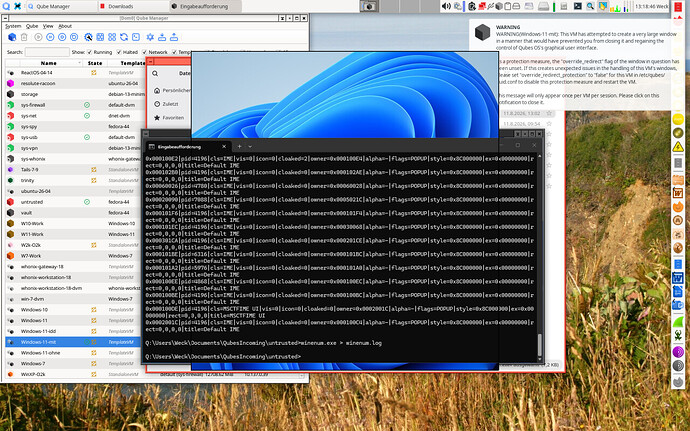Switch to Qube Manager in the top taskbar

click(61, 6)
